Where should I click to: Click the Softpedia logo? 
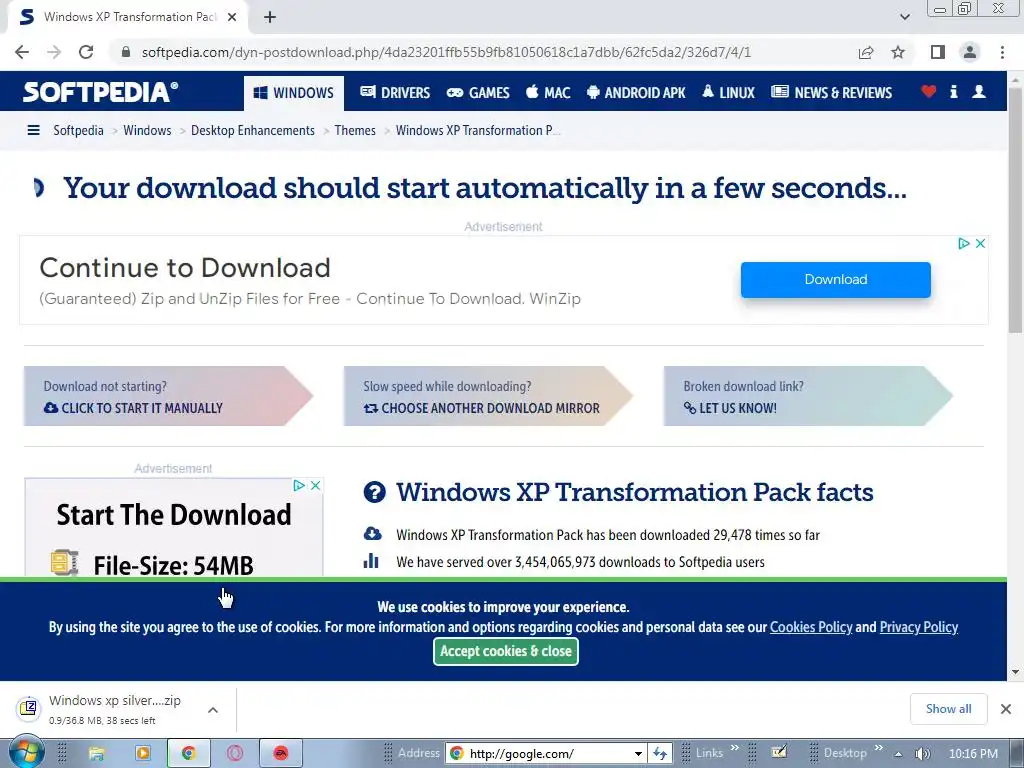pos(100,92)
